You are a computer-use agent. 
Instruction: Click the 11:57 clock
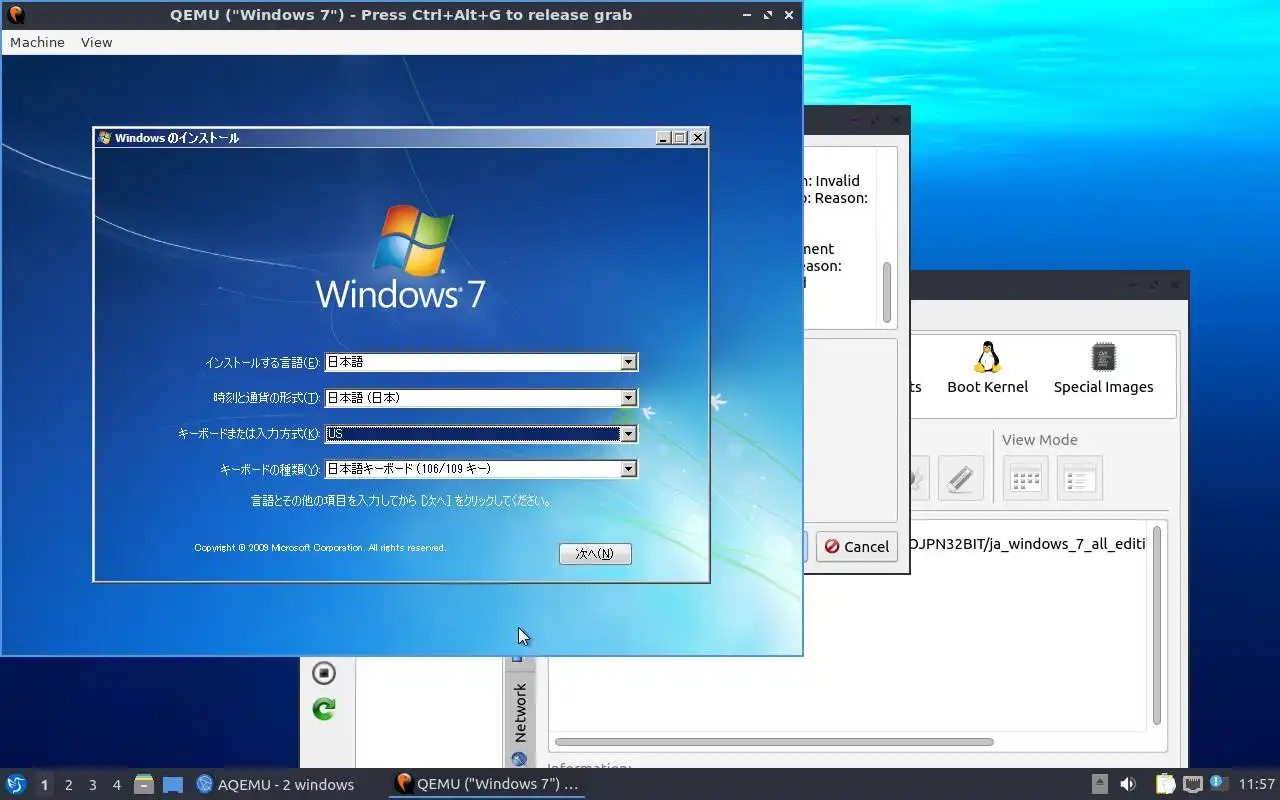click(x=1257, y=784)
